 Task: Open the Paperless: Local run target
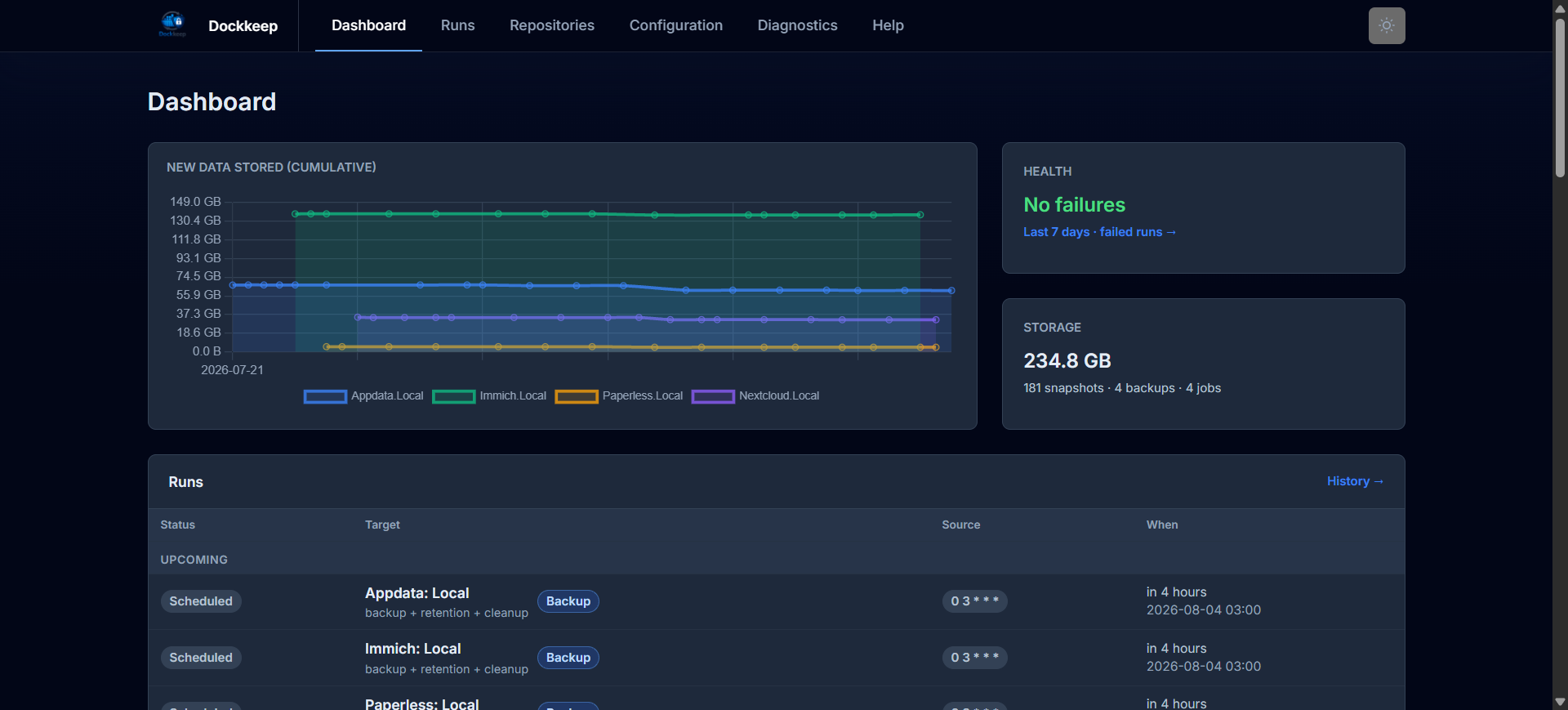421,703
